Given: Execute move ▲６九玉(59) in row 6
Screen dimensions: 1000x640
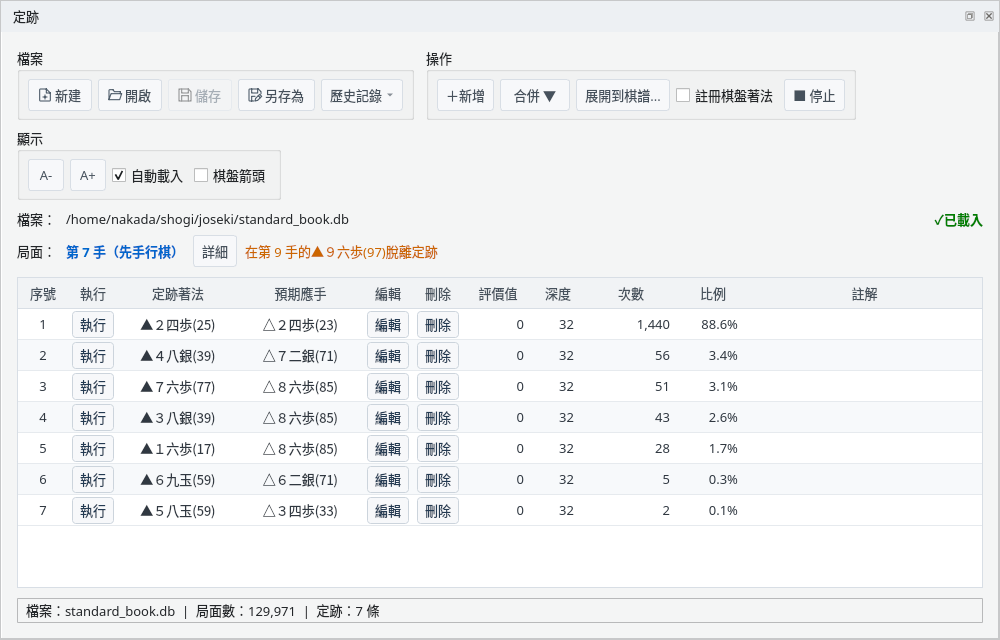Looking at the screenshot, I should click(93, 479).
